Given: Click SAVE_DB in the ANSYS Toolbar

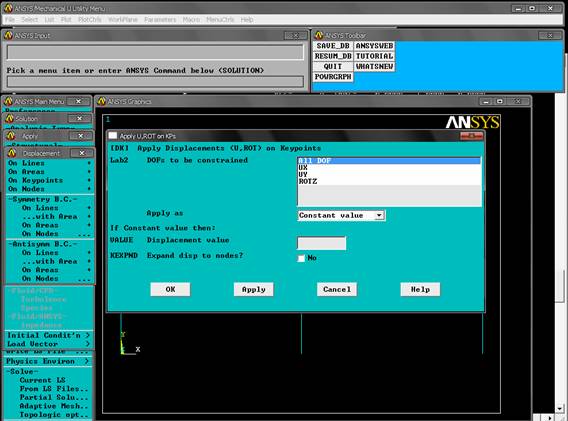Looking at the screenshot, I should (333, 46).
